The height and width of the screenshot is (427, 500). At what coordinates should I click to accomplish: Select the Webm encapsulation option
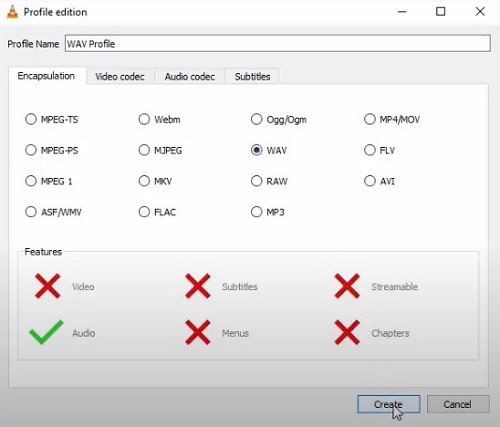(x=144, y=119)
